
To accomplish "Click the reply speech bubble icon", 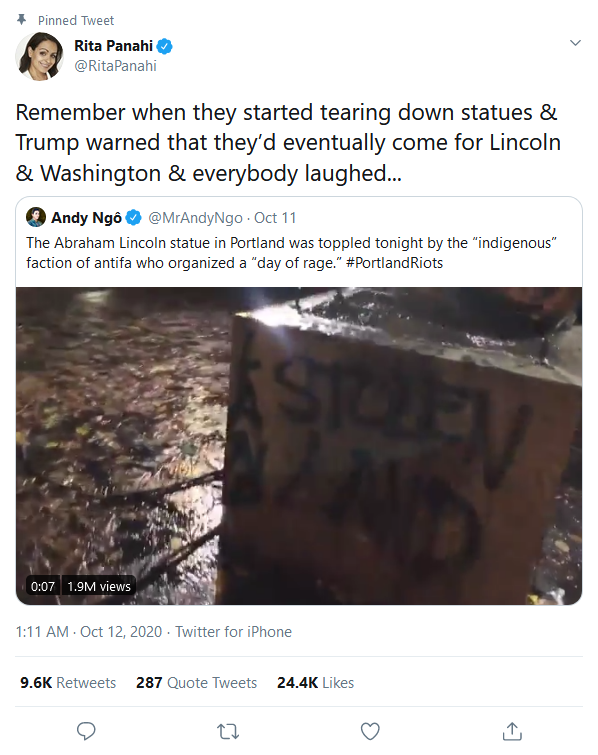I will tap(86, 731).
